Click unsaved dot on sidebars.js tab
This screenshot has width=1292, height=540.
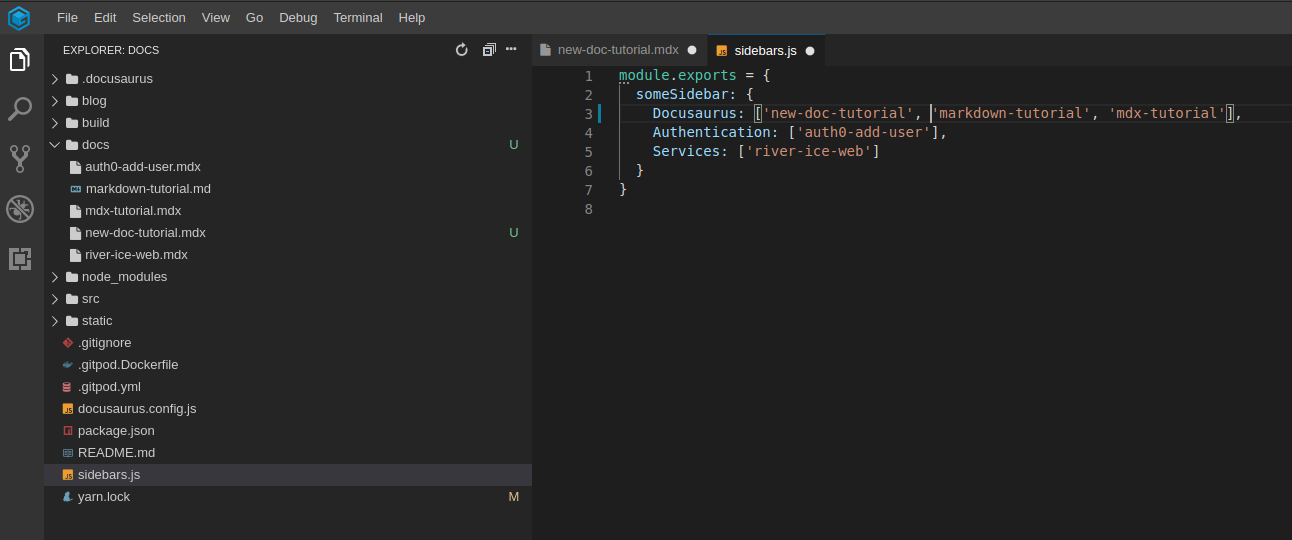tap(810, 50)
